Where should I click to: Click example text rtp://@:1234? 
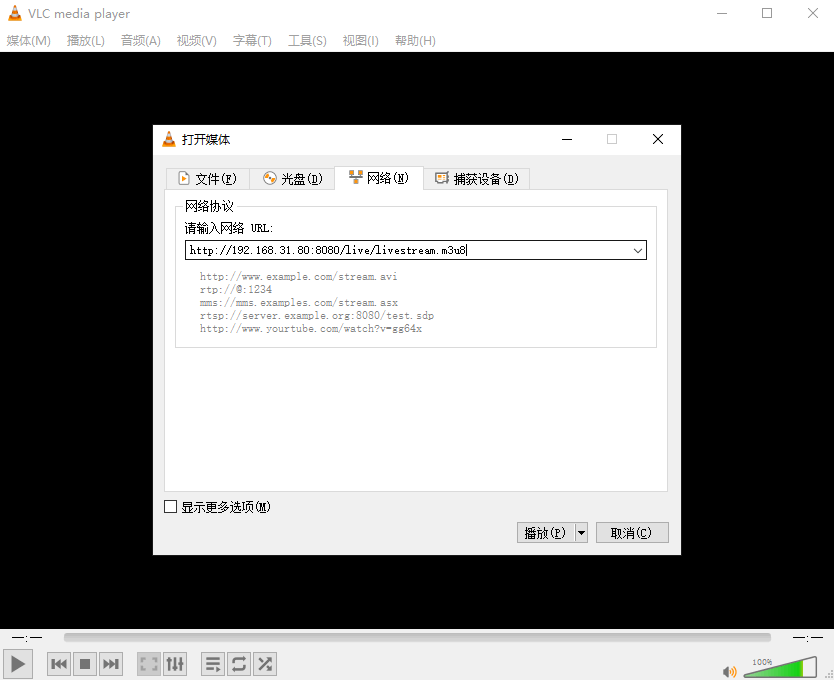236,289
